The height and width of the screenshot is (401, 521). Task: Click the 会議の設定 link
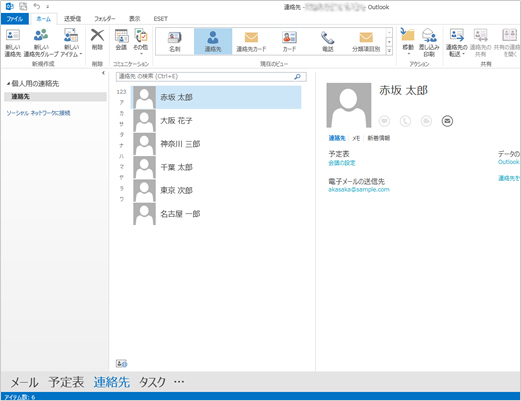342,163
